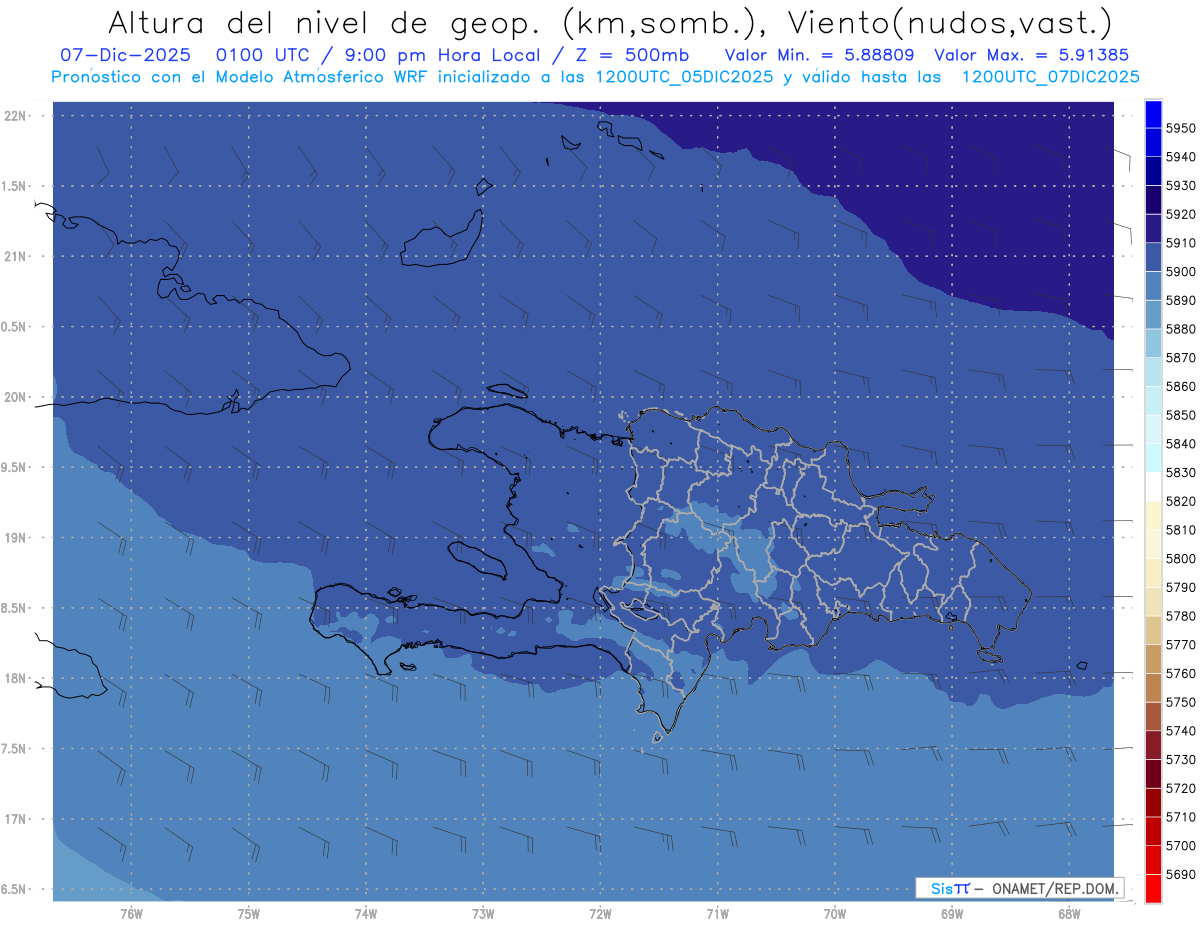Click latitude label 9.5N
Viewport: 1200px width, 927px height.
click(x=14, y=467)
